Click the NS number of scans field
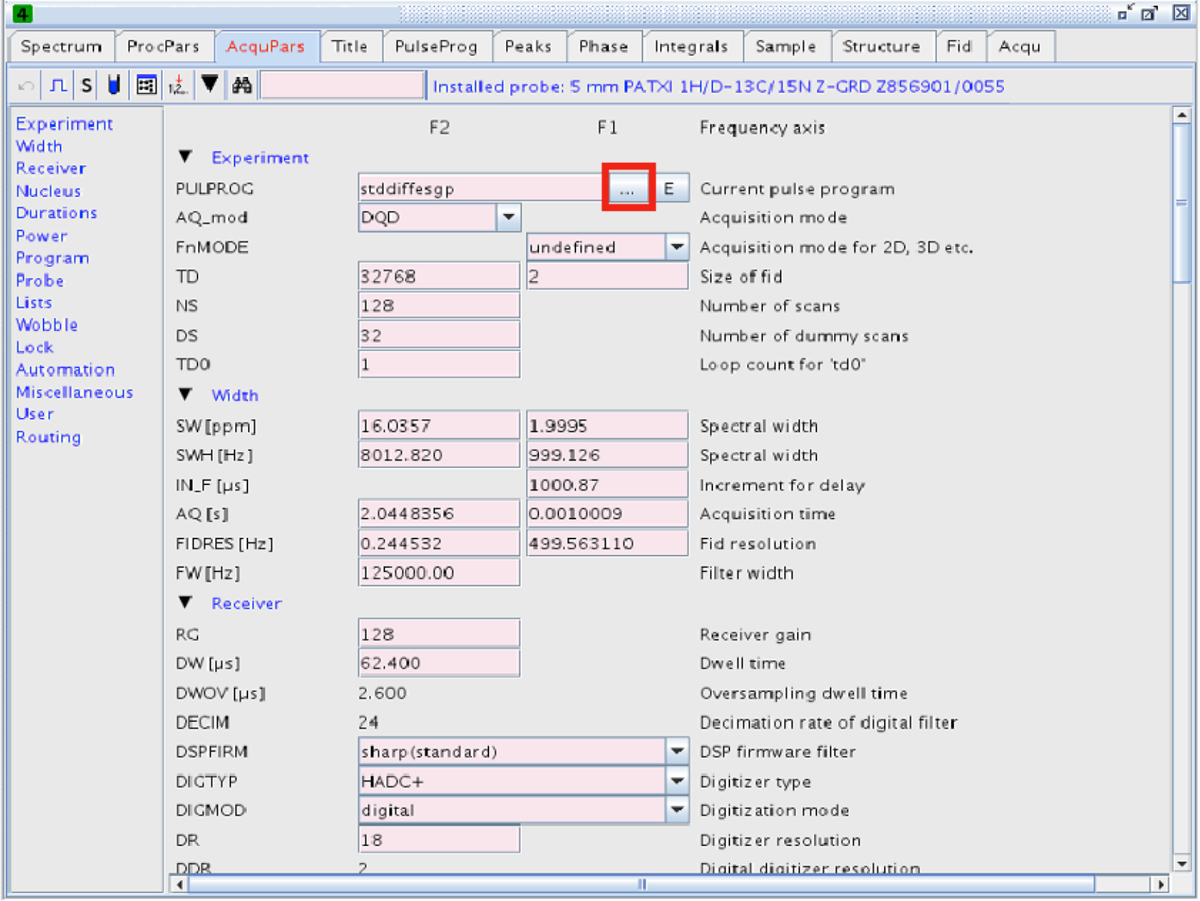The image size is (1200, 901). [438, 306]
